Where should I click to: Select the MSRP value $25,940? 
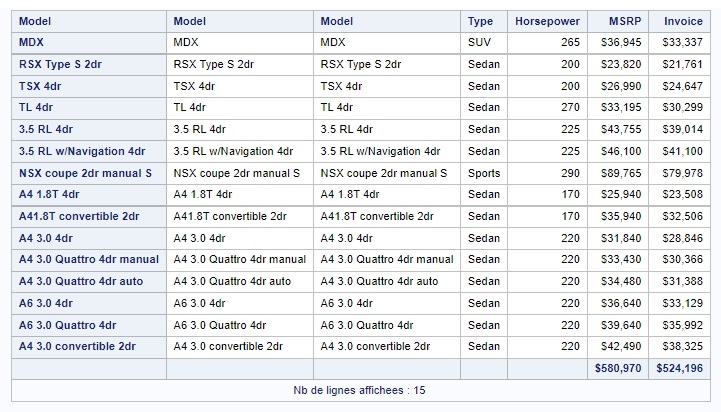tap(622, 195)
